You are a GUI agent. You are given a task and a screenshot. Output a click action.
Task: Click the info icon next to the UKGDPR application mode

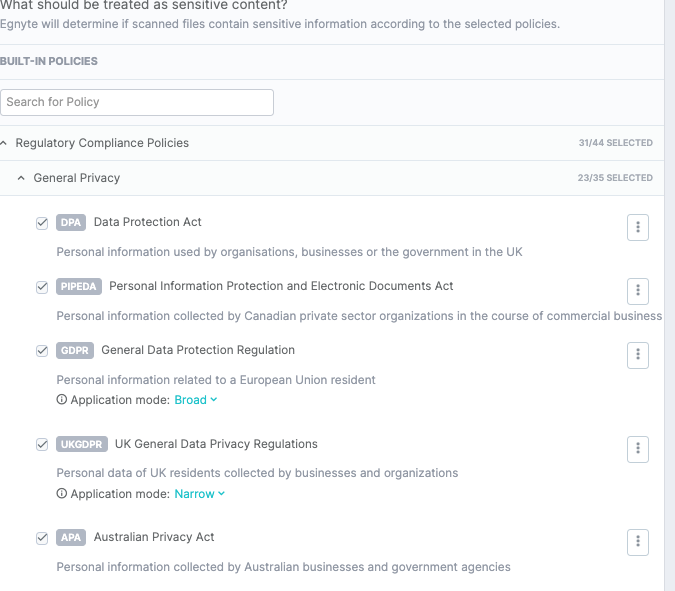(62, 494)
